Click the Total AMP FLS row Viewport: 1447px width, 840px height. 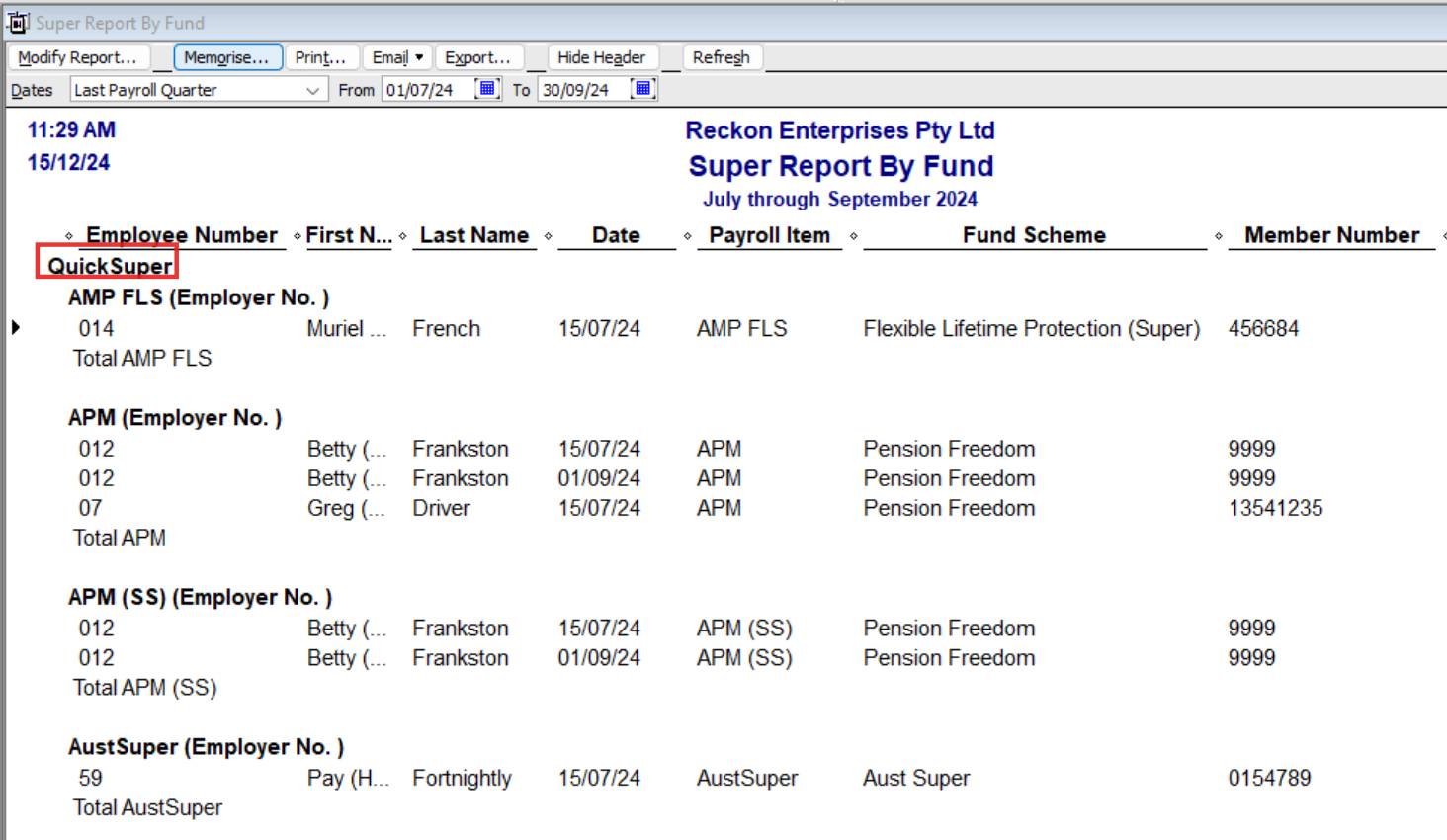tap(142, 358)
